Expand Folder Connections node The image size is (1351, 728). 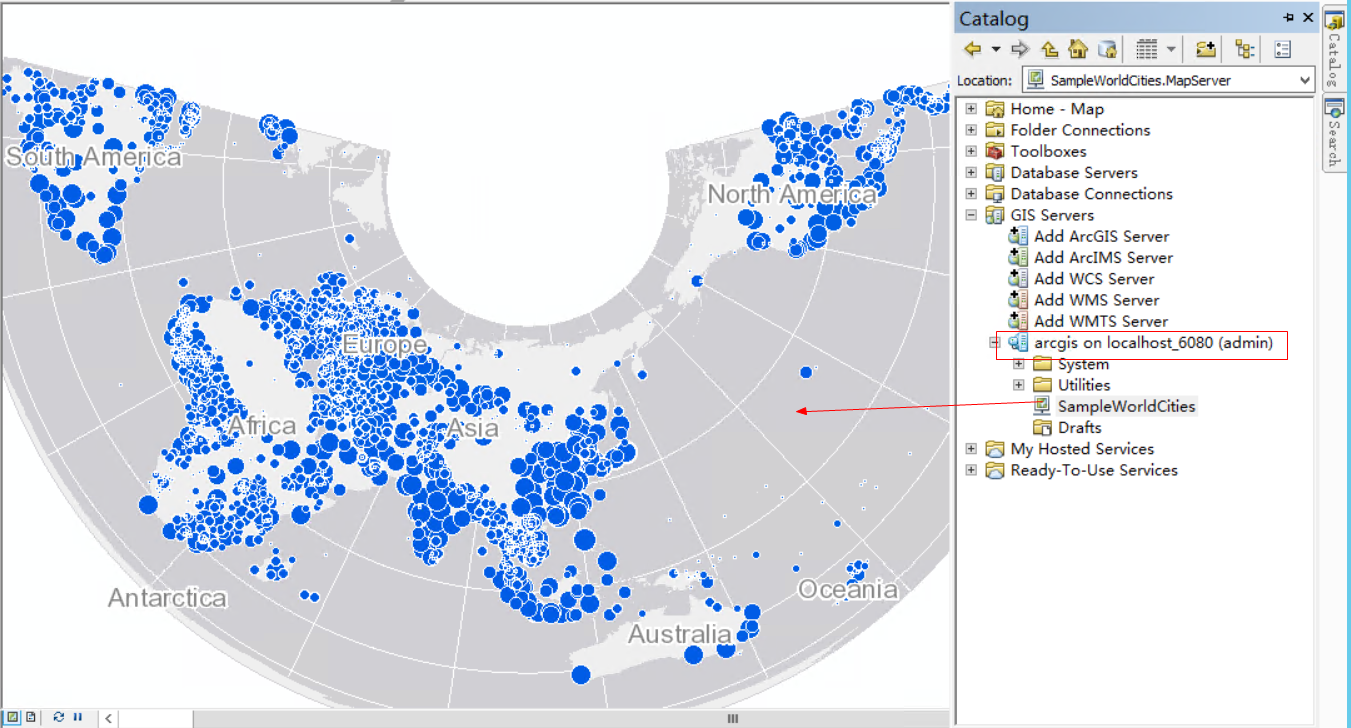(x=971, y=130)
